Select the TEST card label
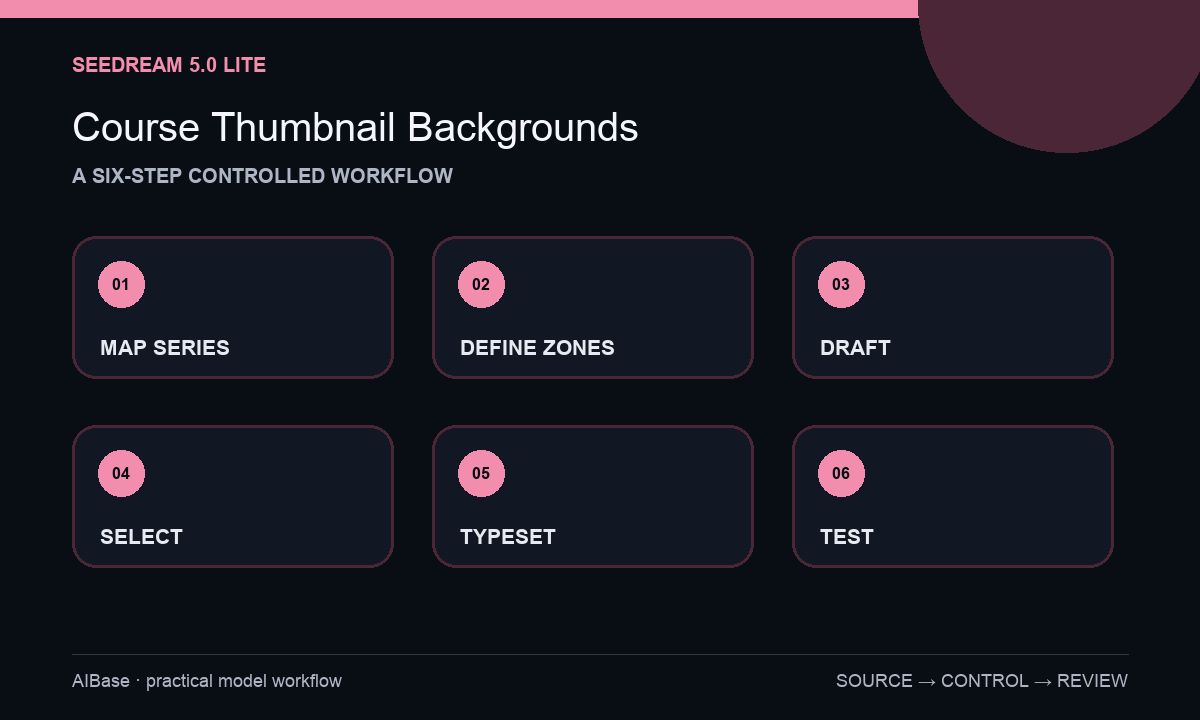The image size is (1200, 720). pos(846,537)
